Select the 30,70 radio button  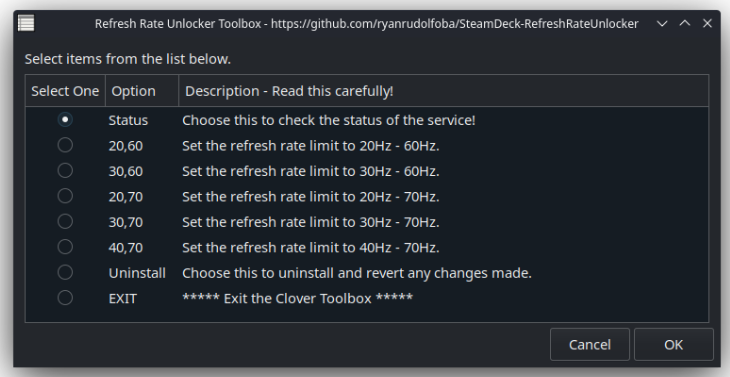pyautogui.click(x=65, y=222)
